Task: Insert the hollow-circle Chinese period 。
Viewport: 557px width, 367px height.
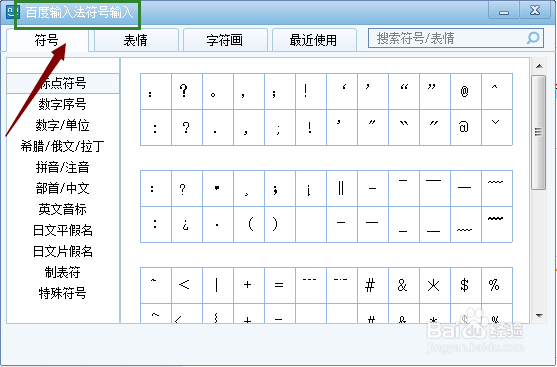Action: point(218,91)
